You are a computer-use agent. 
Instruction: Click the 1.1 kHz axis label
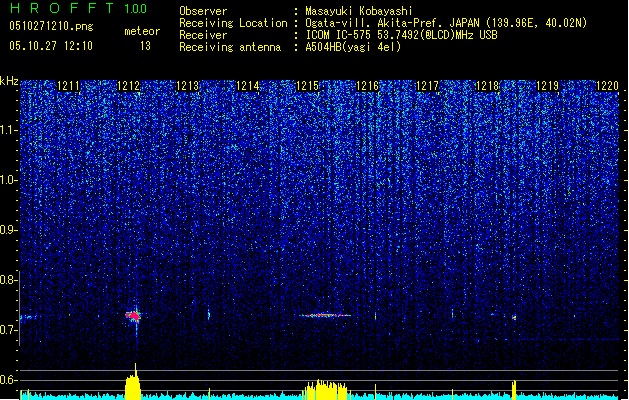coord(9,130)
